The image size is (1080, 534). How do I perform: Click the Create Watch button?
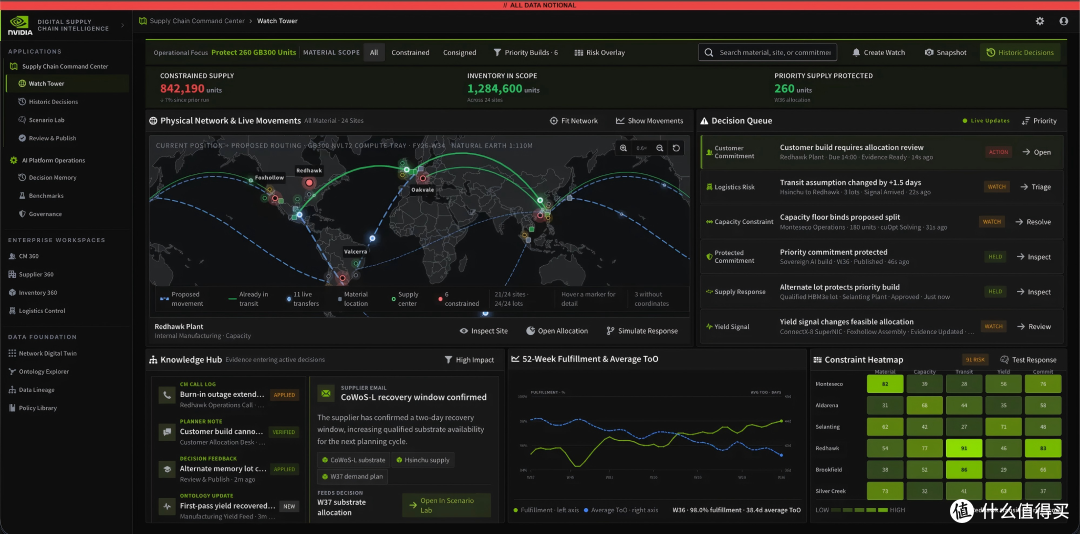[878, 52]
